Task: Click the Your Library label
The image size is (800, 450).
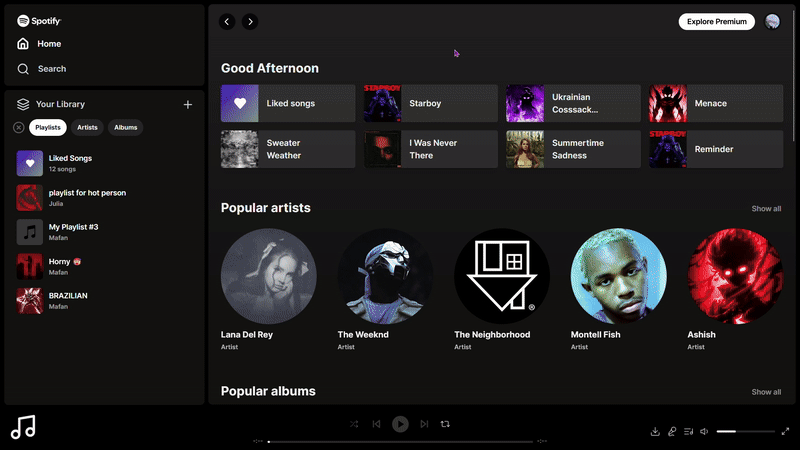Action: [60, 104]
